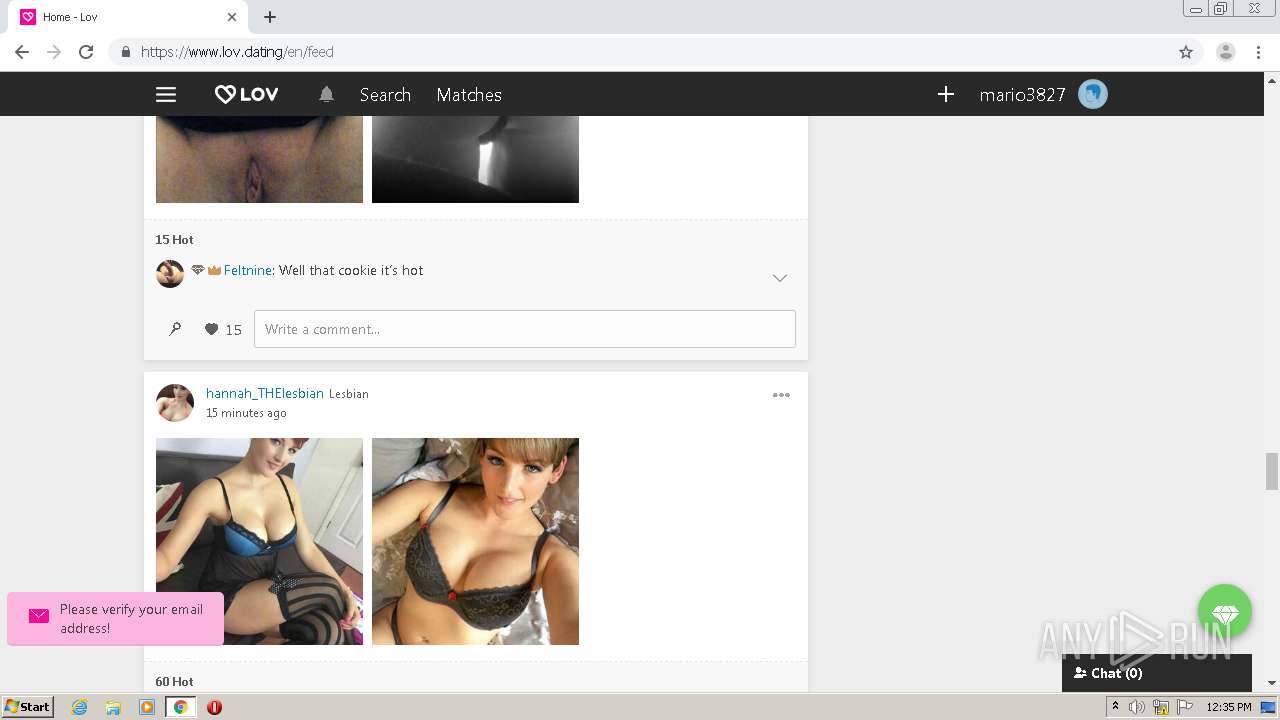Click the page vertical scrollbar thumb
Image resolution: width=1280 pixels, height=720 pixels.
click(1272, 471)
